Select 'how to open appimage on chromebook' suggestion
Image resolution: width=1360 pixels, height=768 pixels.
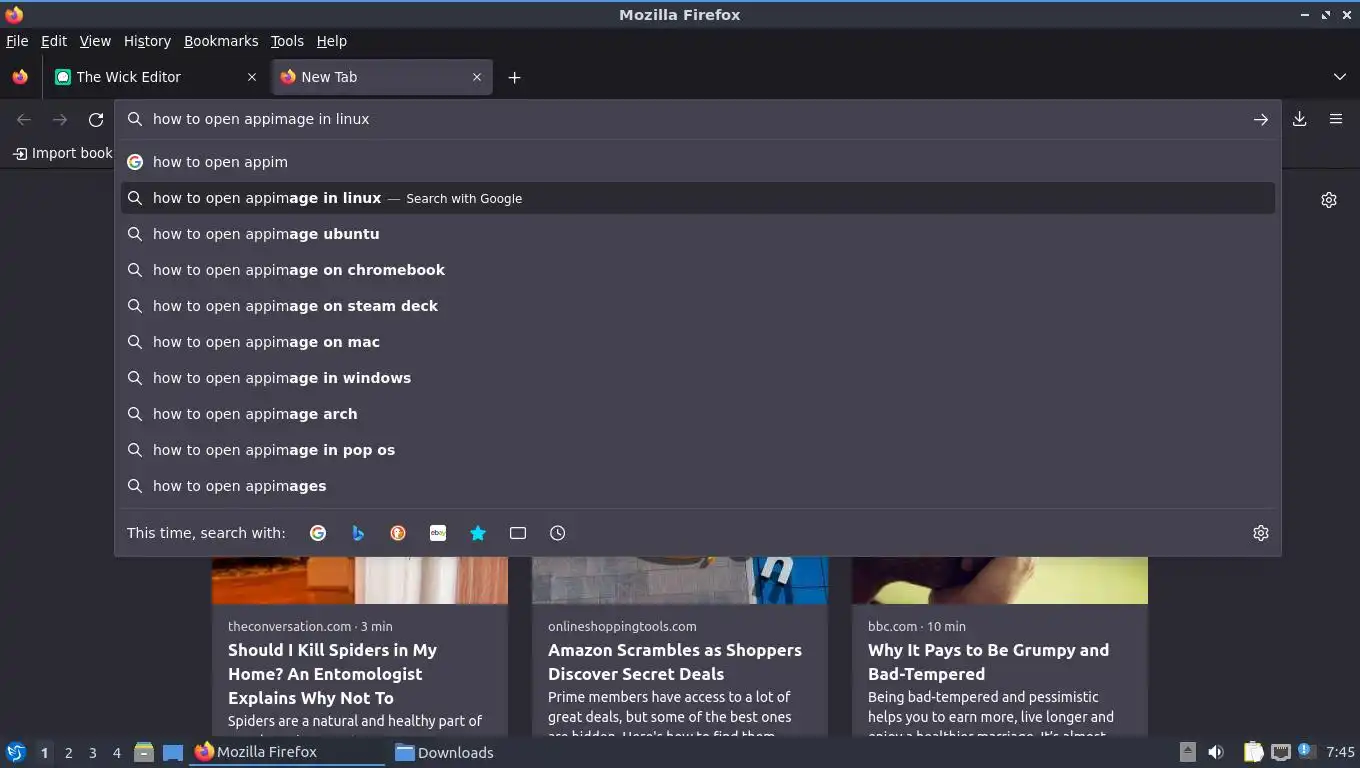698,270
